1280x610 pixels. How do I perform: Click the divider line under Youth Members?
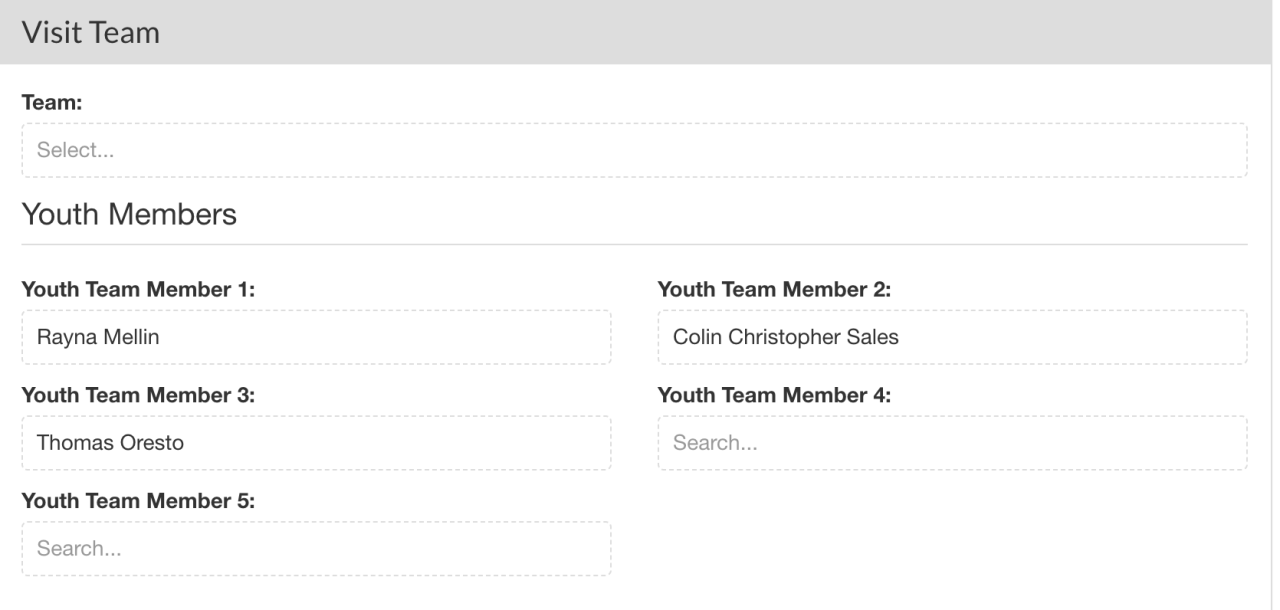point(634,244)
